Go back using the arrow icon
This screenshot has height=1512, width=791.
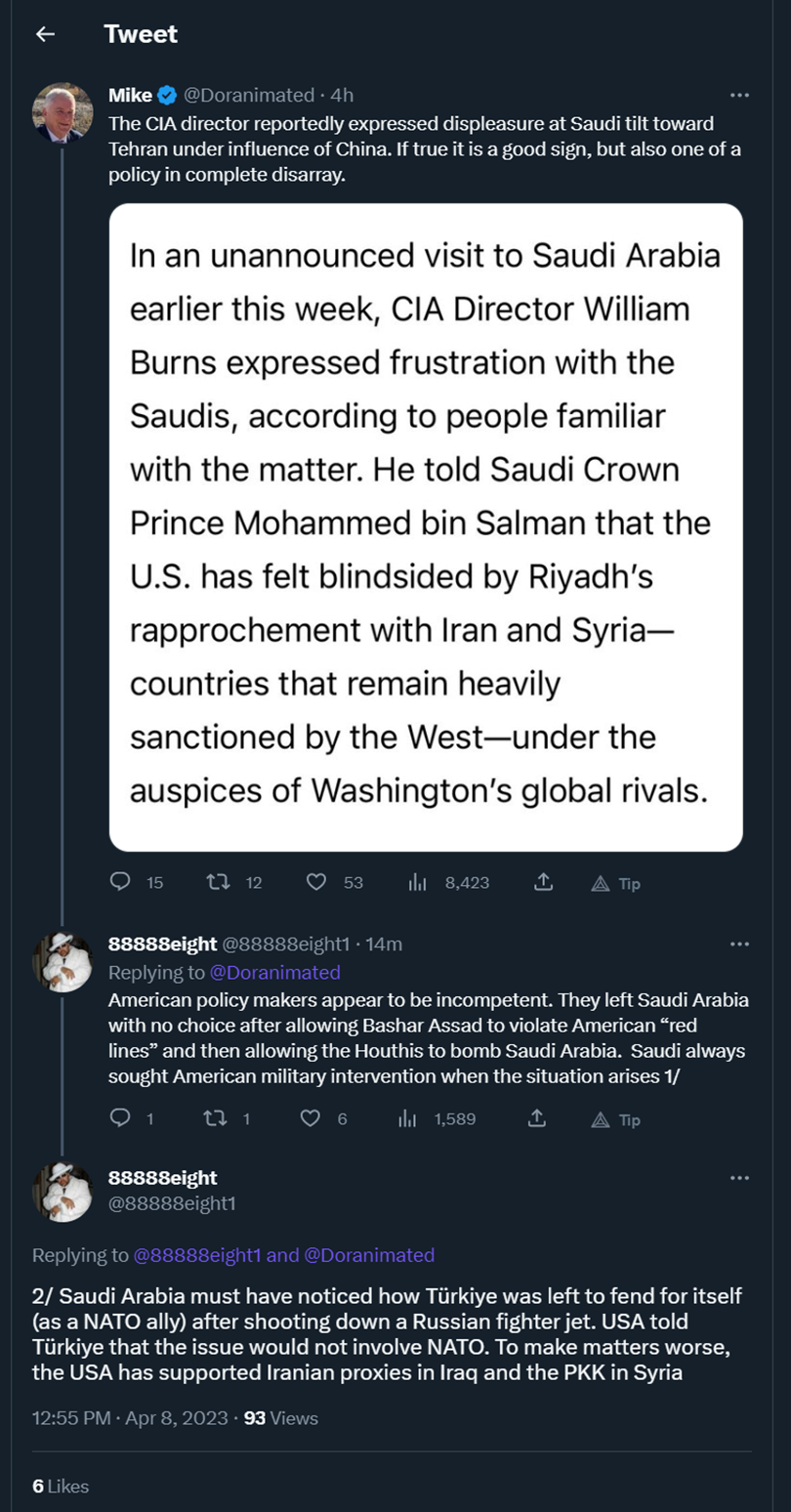(x=44, y=34)
